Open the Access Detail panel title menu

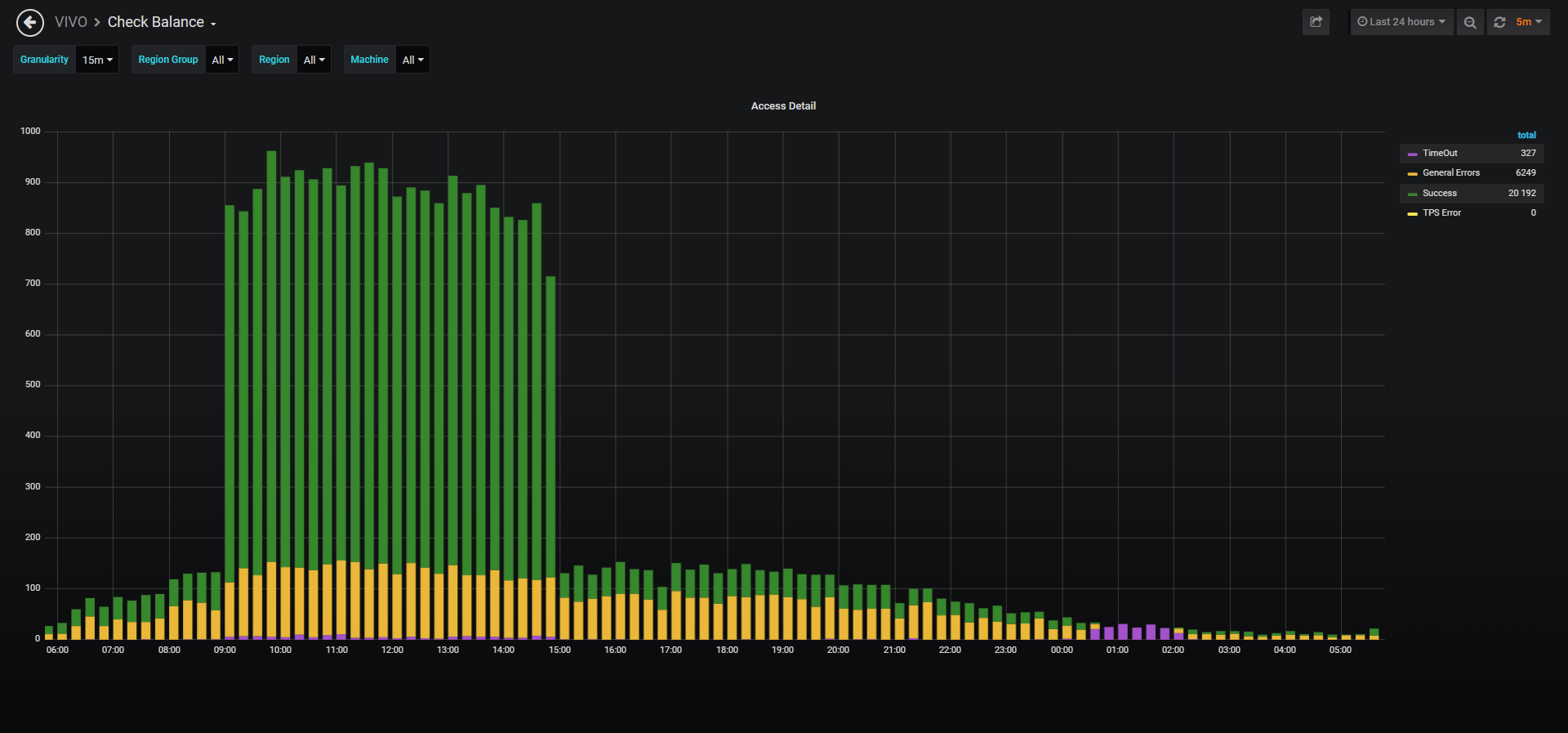(x=783, y=106)
